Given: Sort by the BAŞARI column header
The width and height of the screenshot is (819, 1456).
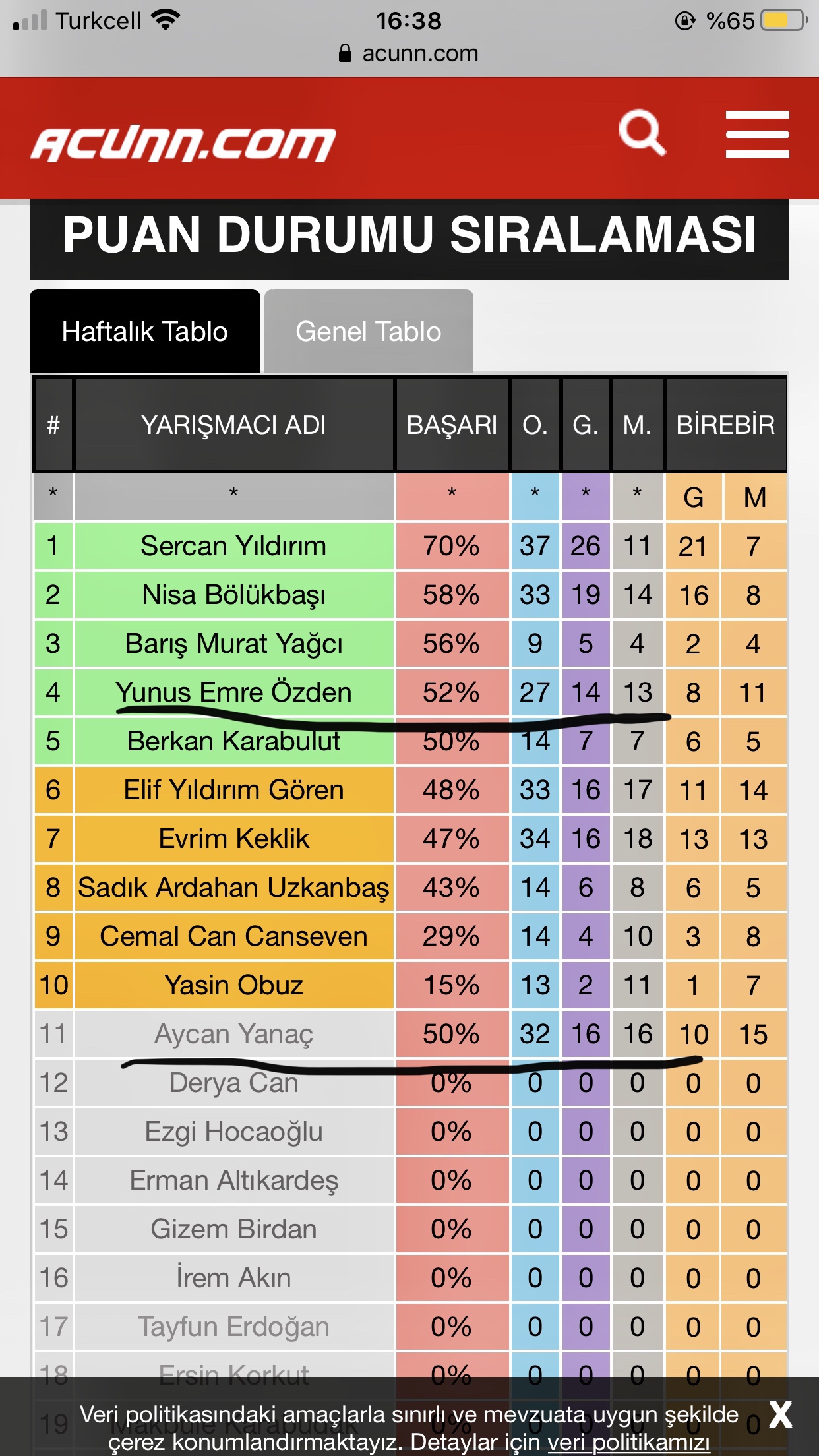Looking at the screenshot, I should pos(452,425).
